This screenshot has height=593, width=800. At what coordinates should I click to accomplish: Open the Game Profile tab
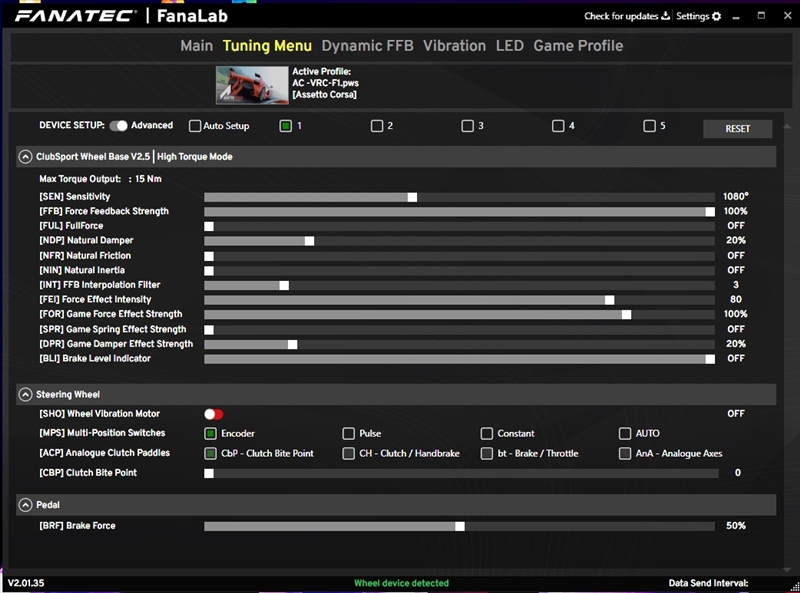[x=578, y=46]
